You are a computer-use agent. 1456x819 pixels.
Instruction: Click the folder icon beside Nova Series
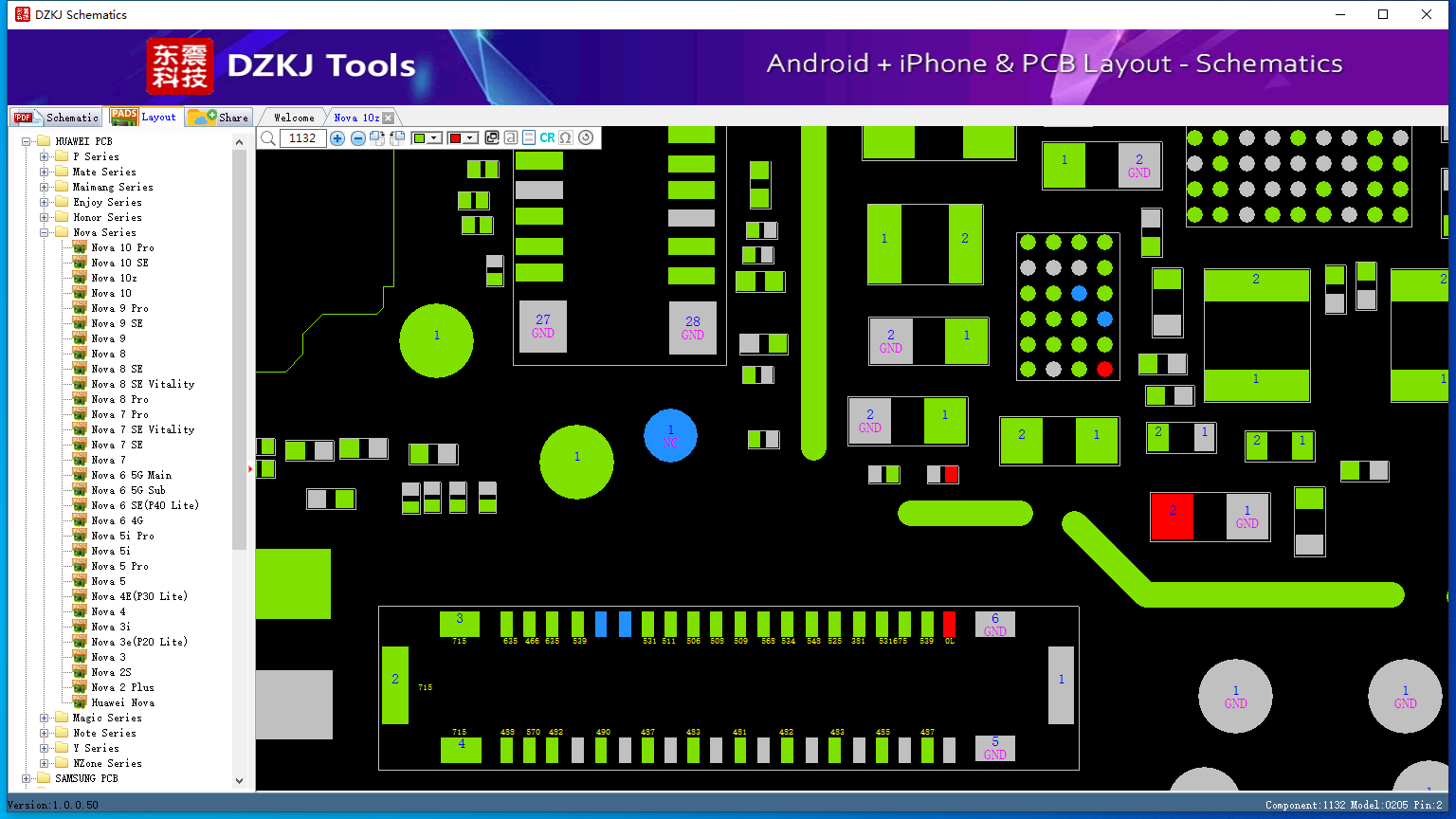pos(62,232)
